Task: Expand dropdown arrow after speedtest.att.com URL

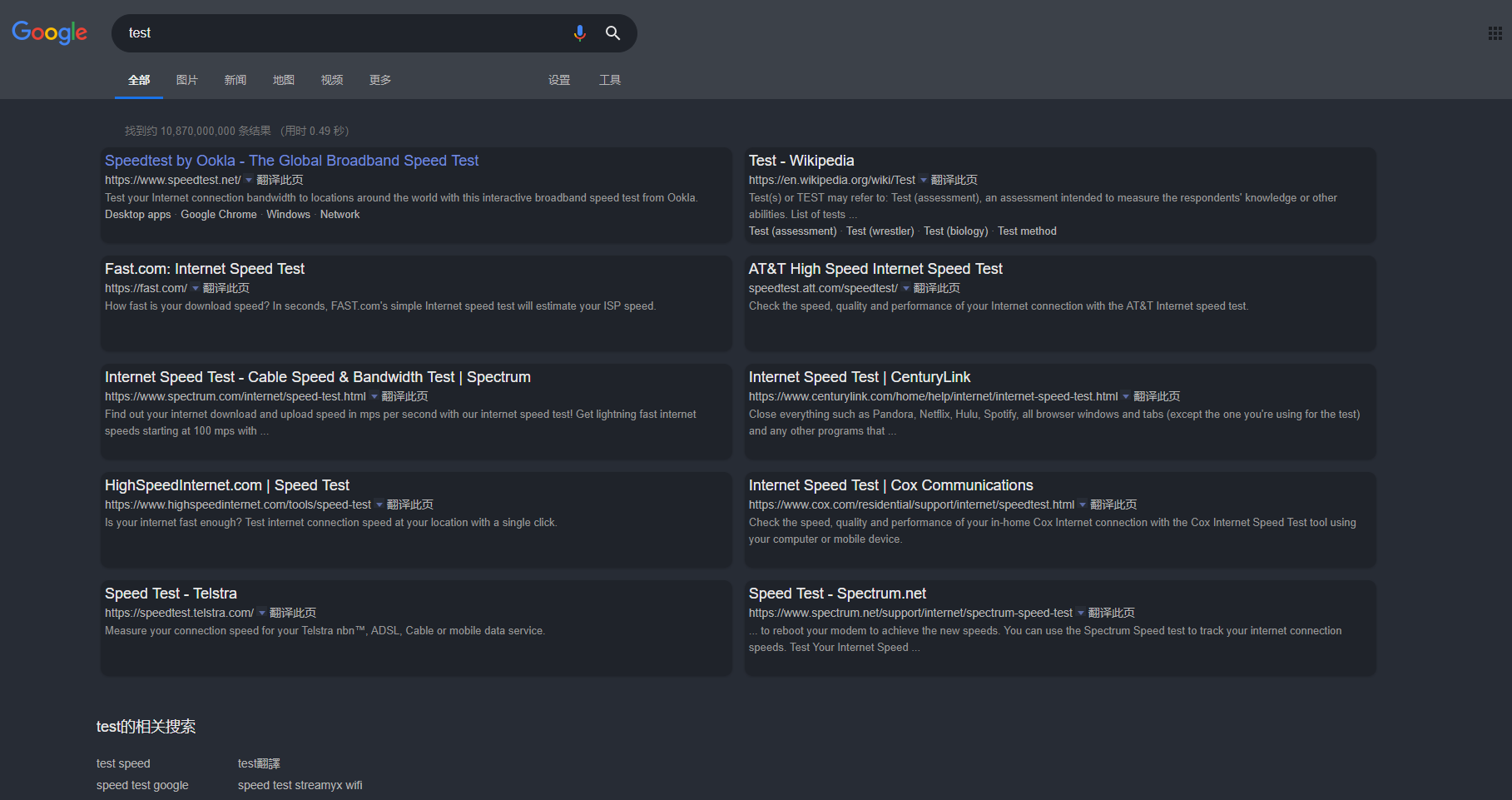Action: tap(905, 288)
